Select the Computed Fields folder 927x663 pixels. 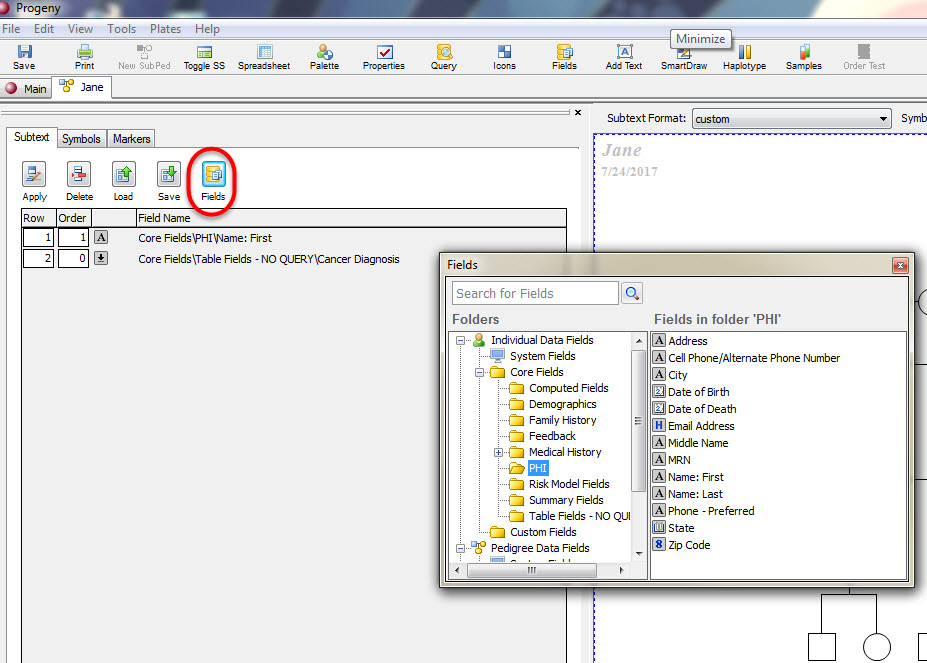568,388
